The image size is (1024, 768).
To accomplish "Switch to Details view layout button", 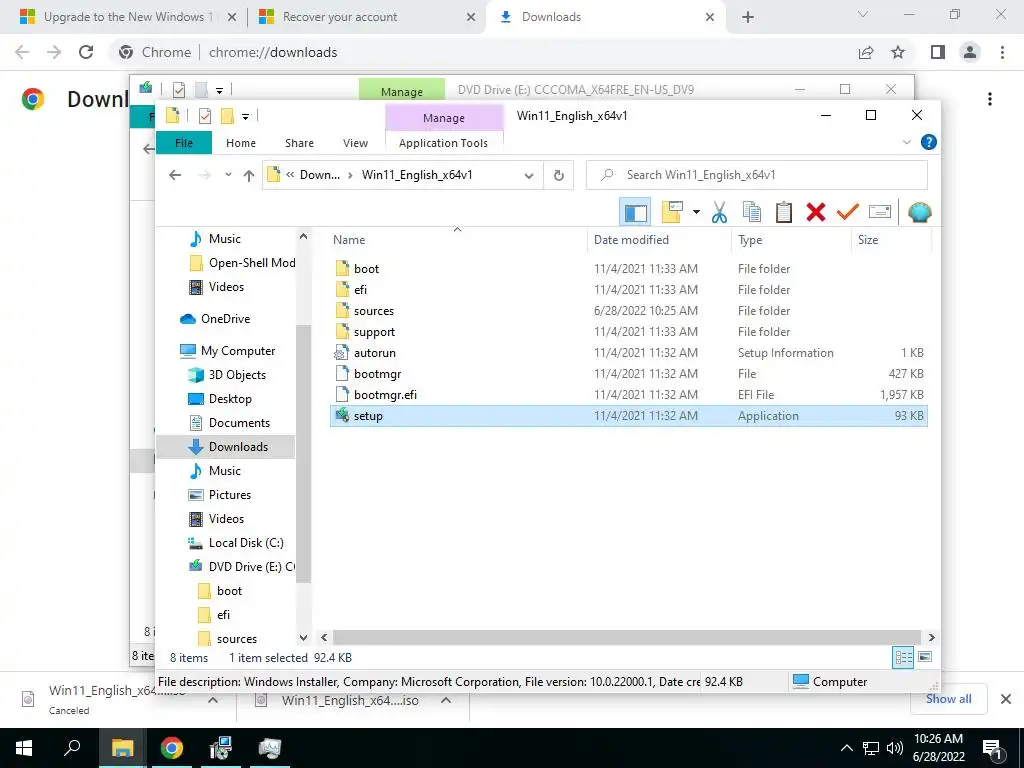I will (x=903, y=658).
